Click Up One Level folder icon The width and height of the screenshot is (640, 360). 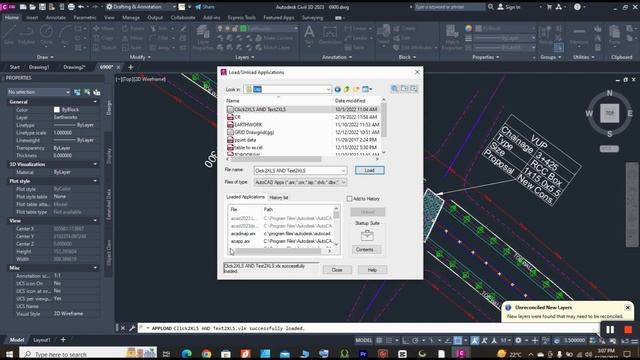[x=347, y=89]
